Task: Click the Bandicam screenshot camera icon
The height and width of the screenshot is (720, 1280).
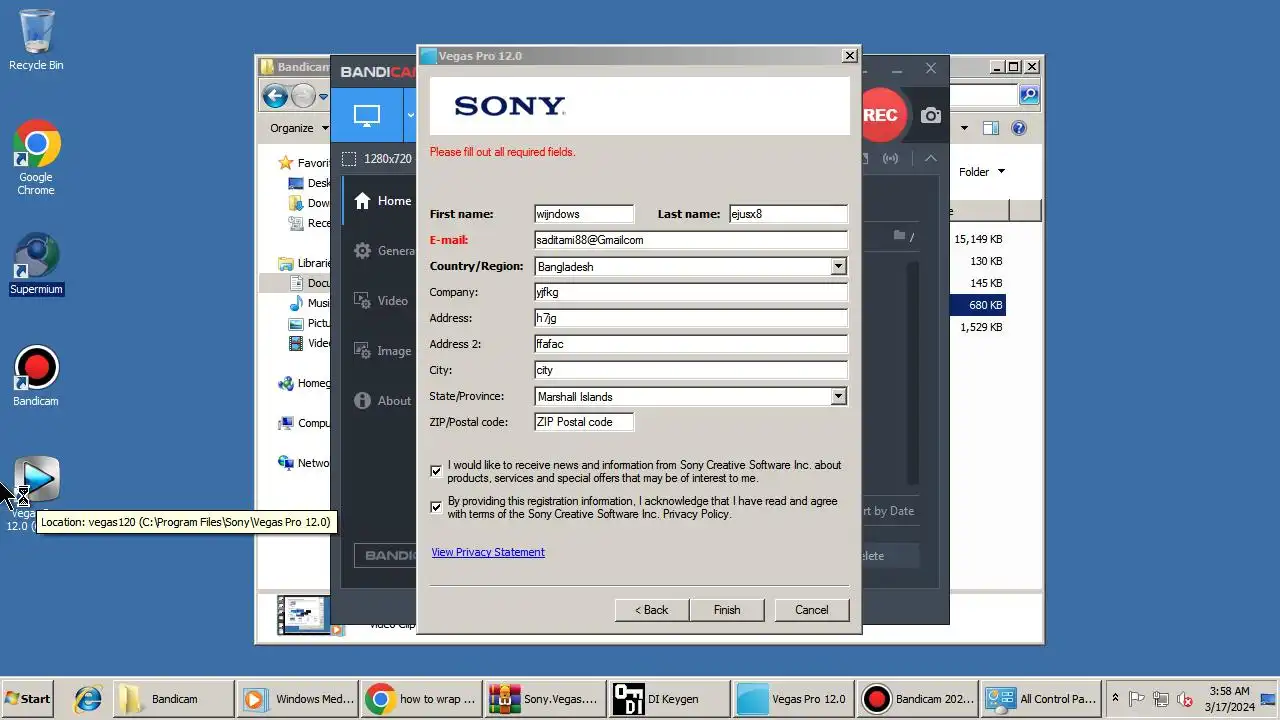Action: pyautogui.click(x=931, y=115)
